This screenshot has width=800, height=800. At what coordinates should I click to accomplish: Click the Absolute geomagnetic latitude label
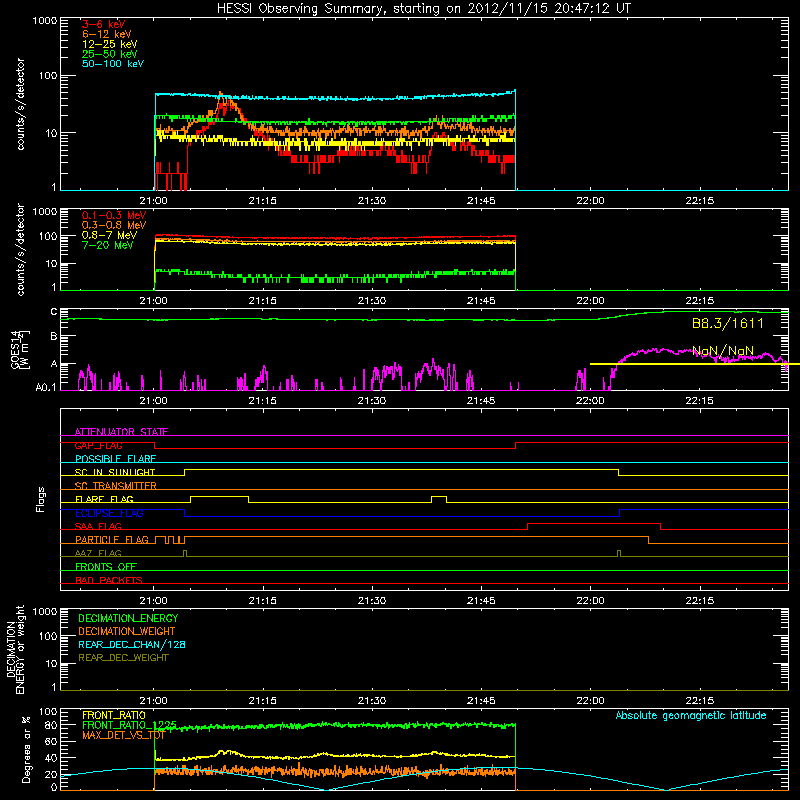[x=691, y=716]
